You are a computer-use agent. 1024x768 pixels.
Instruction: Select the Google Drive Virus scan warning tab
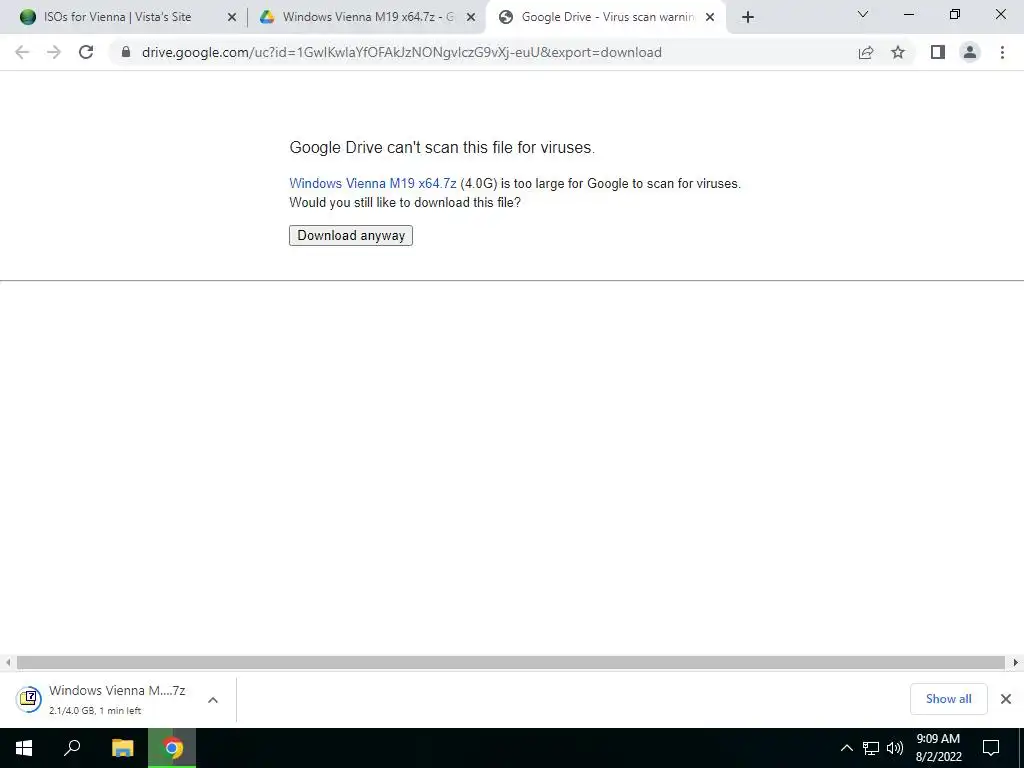606,17
